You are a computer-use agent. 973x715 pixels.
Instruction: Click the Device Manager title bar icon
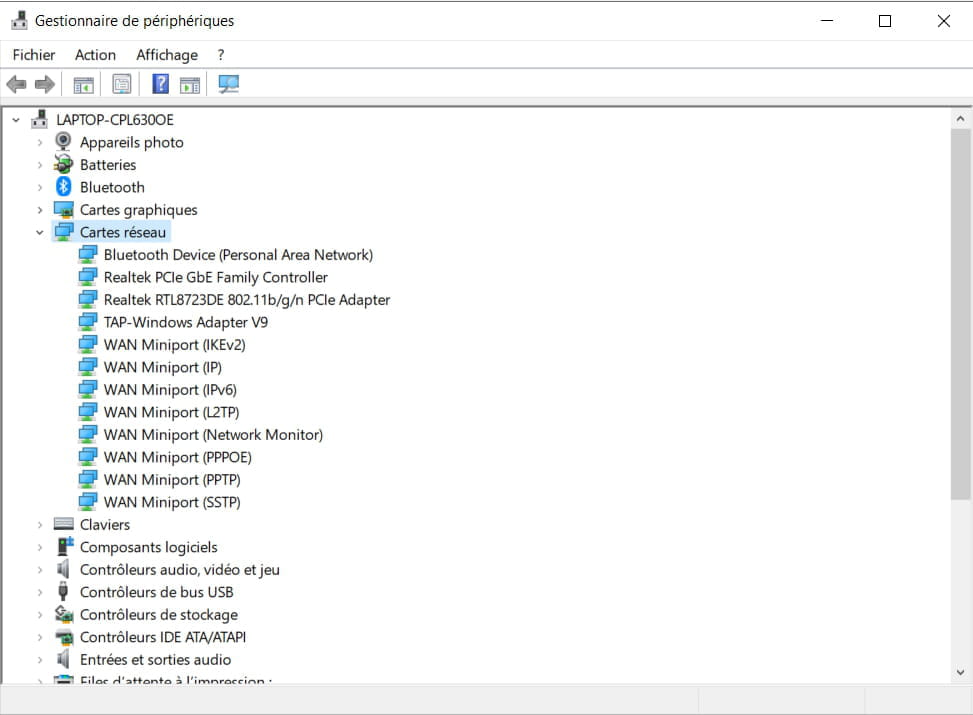coord(19,20)
